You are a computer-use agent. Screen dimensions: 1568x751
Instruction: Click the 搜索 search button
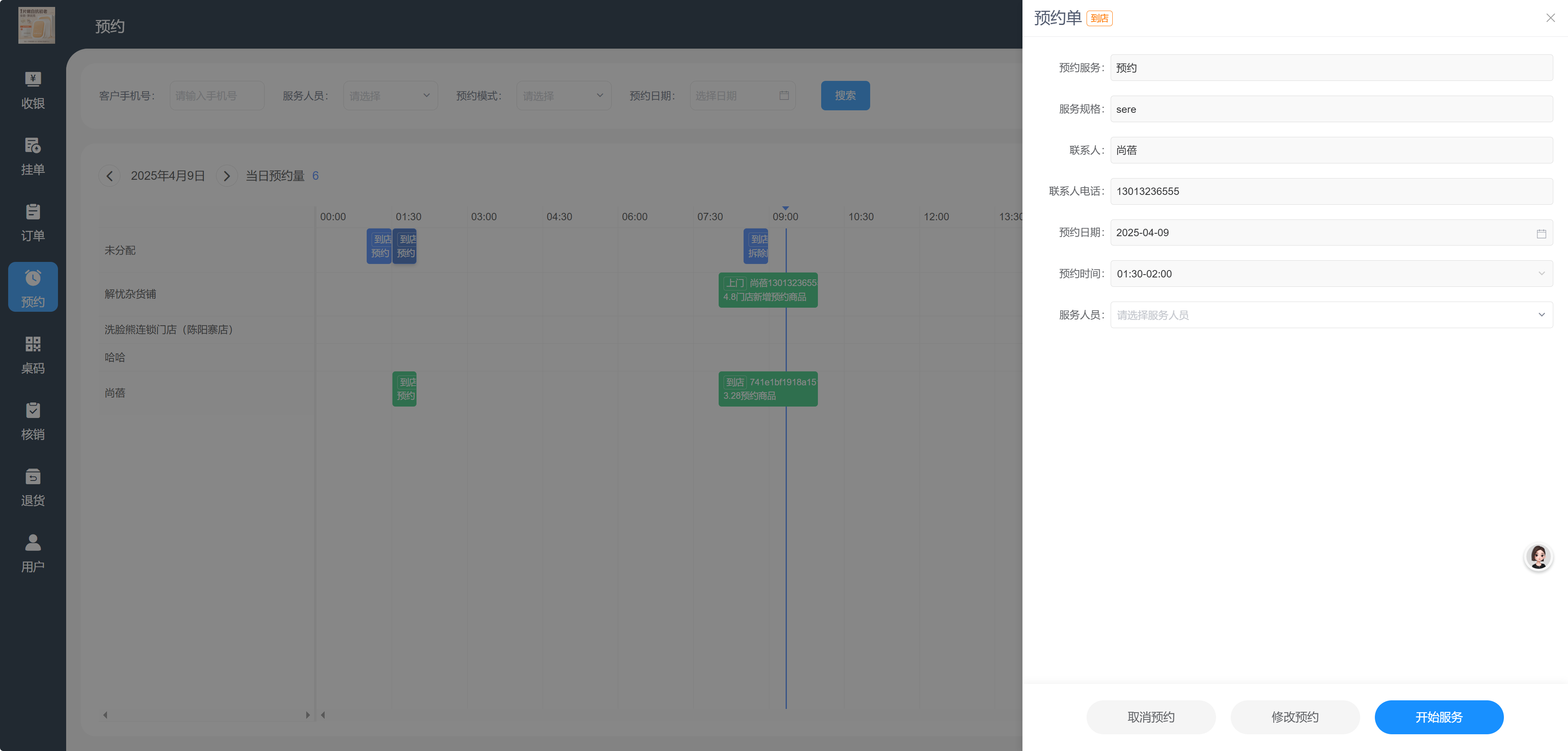(845, 96)
